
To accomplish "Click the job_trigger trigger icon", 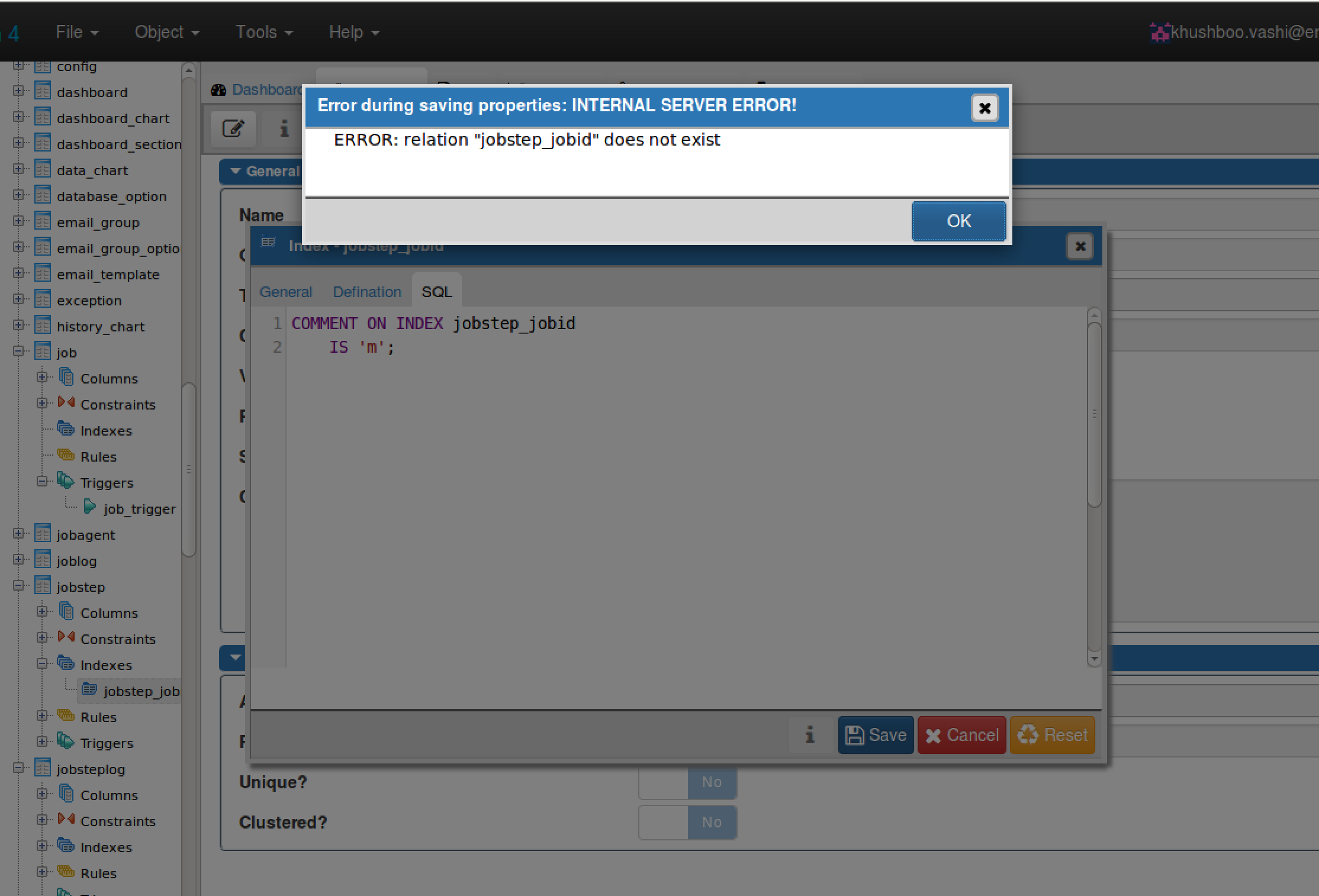I will tap(90, 507).
